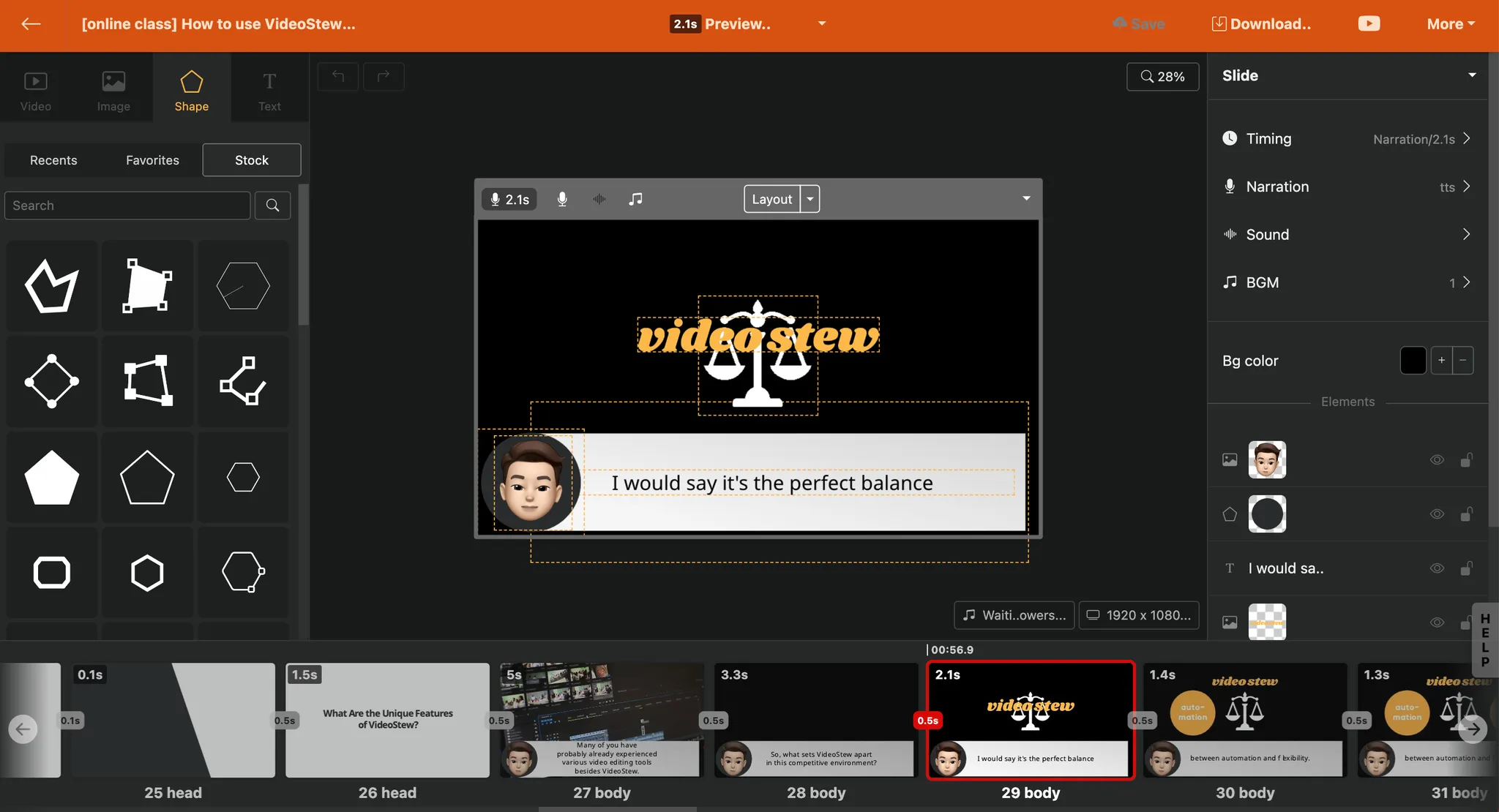
Task: Click the red 0.5s transition marker
Action: point(927,721)
